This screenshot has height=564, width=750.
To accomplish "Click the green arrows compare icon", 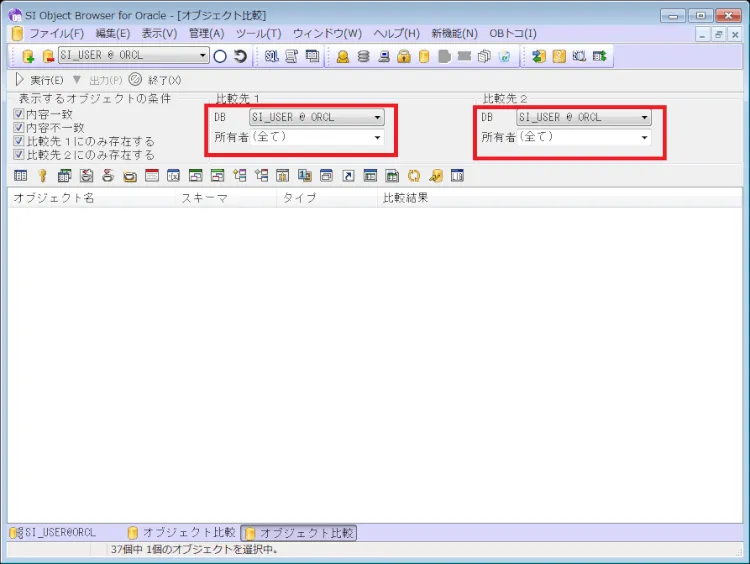I will tap(539, 56).
